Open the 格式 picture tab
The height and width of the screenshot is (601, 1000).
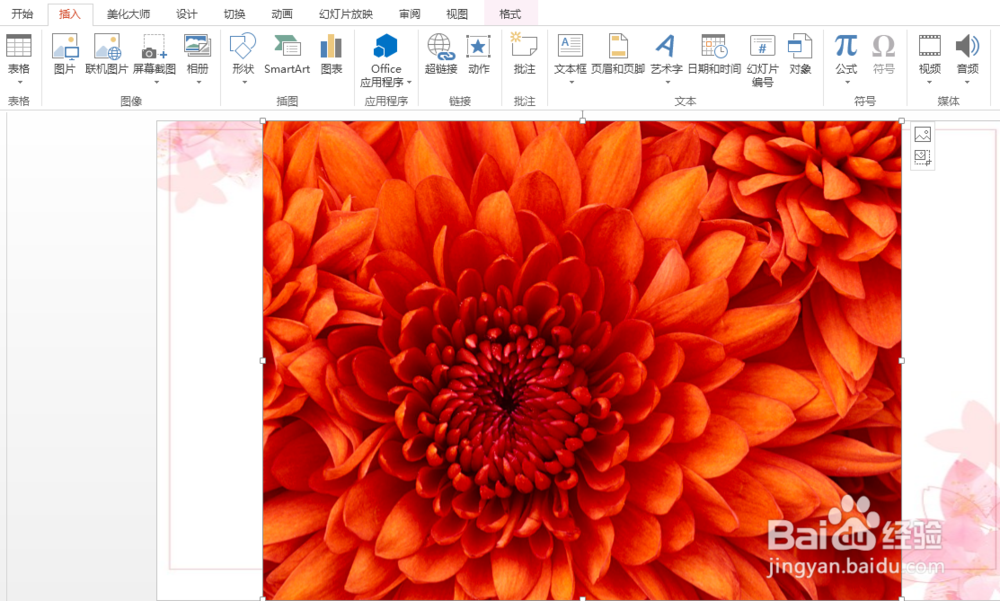509,14
